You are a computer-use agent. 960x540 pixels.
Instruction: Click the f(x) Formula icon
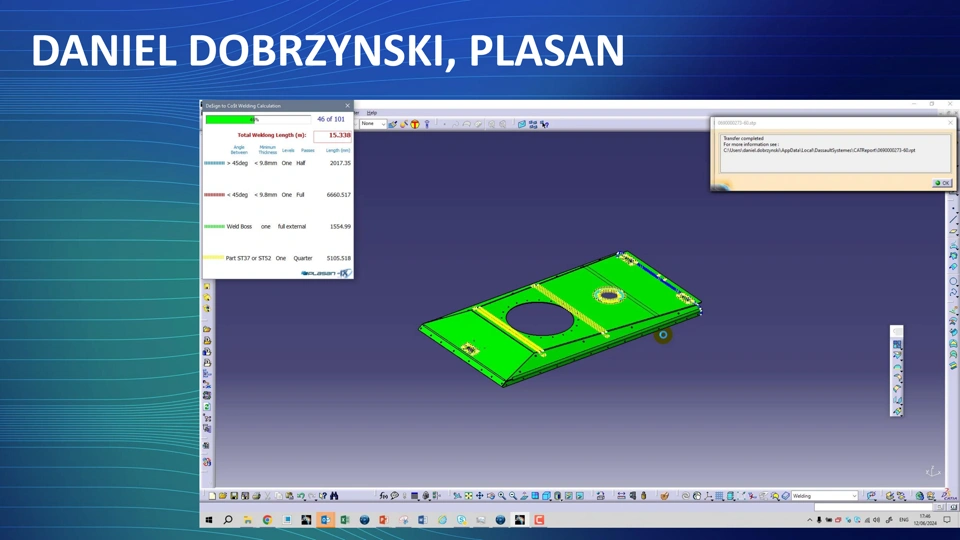[x=383, y=496]
